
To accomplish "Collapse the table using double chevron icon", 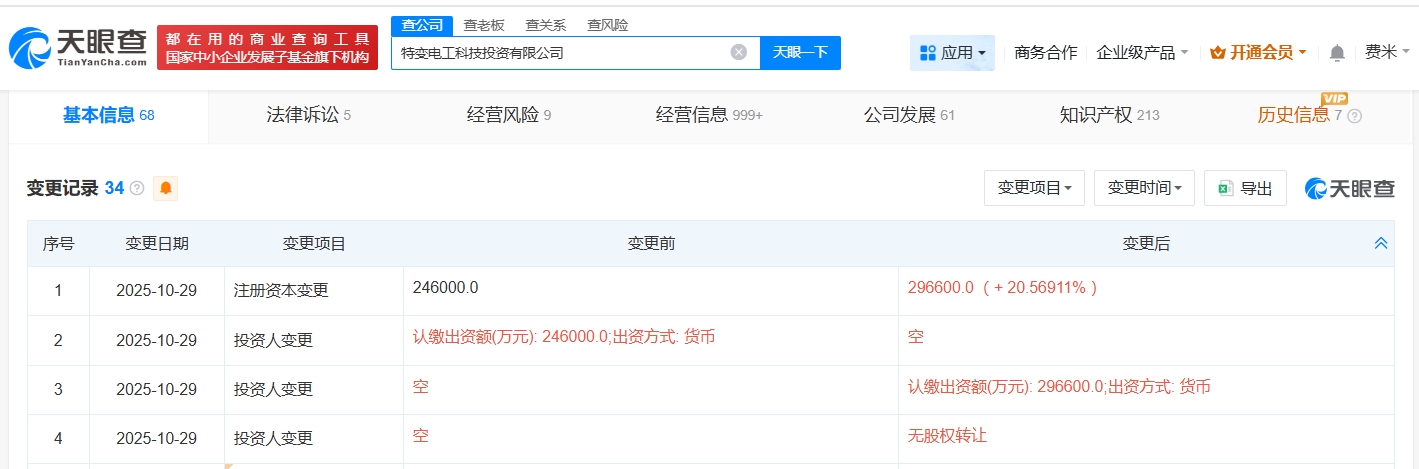I will click(x=1380, y=243).
